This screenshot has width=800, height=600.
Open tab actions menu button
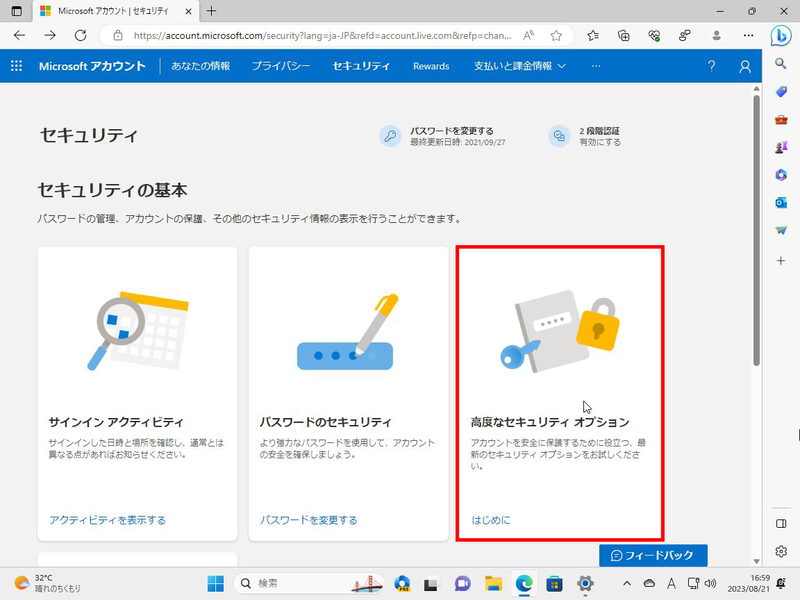pos(16,11)
